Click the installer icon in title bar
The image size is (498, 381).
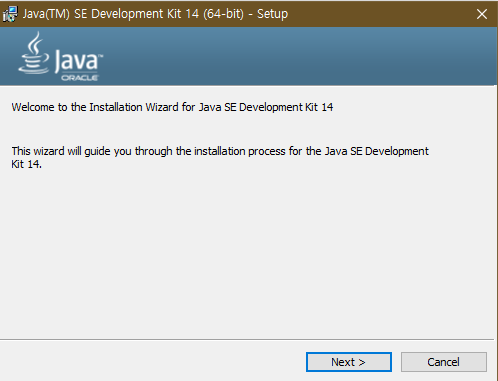click(x=10, y=14)
